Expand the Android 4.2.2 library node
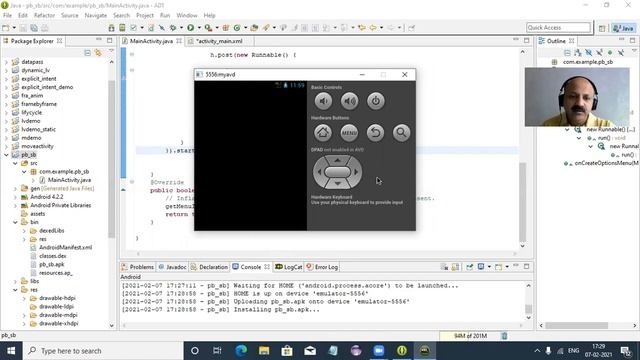 [x=15, y=197]
